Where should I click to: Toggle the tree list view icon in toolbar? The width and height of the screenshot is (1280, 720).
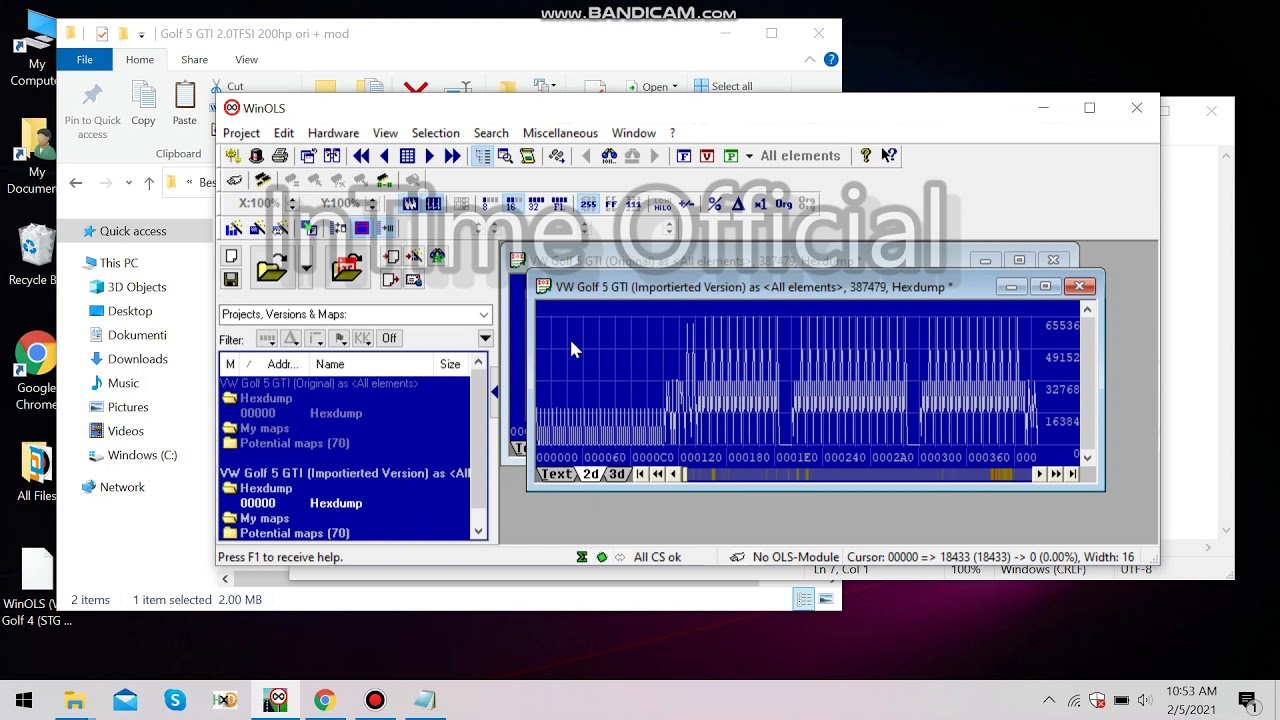point(482,156)
